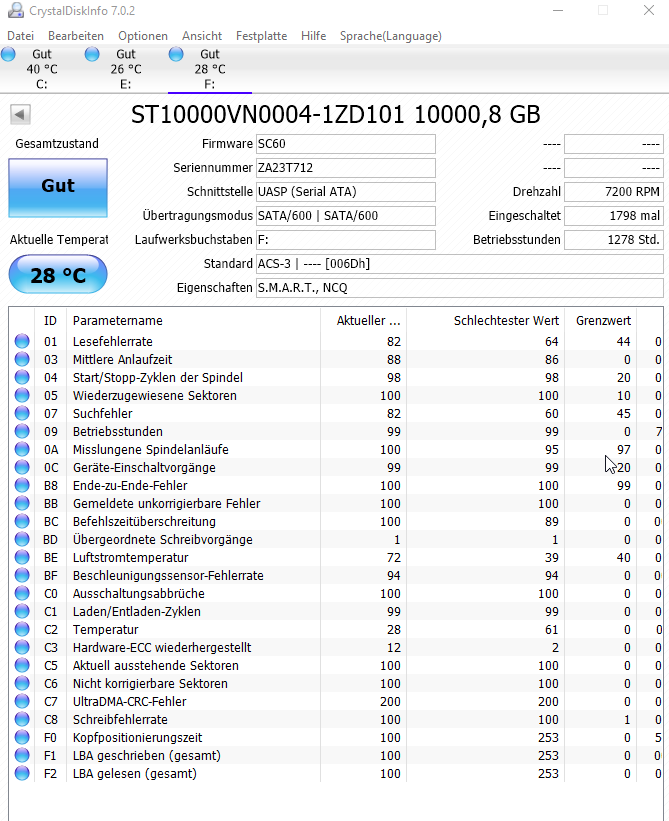
Task: Open the Bearbeiten menu
Action: (76, 36)
